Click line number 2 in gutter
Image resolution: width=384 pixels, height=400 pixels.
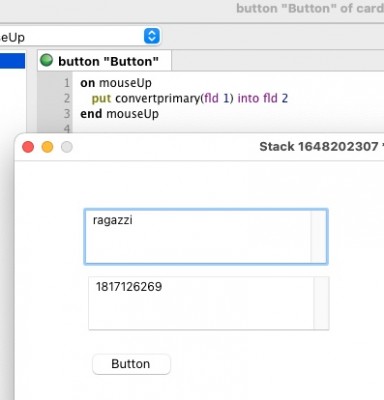pos(67,98)
